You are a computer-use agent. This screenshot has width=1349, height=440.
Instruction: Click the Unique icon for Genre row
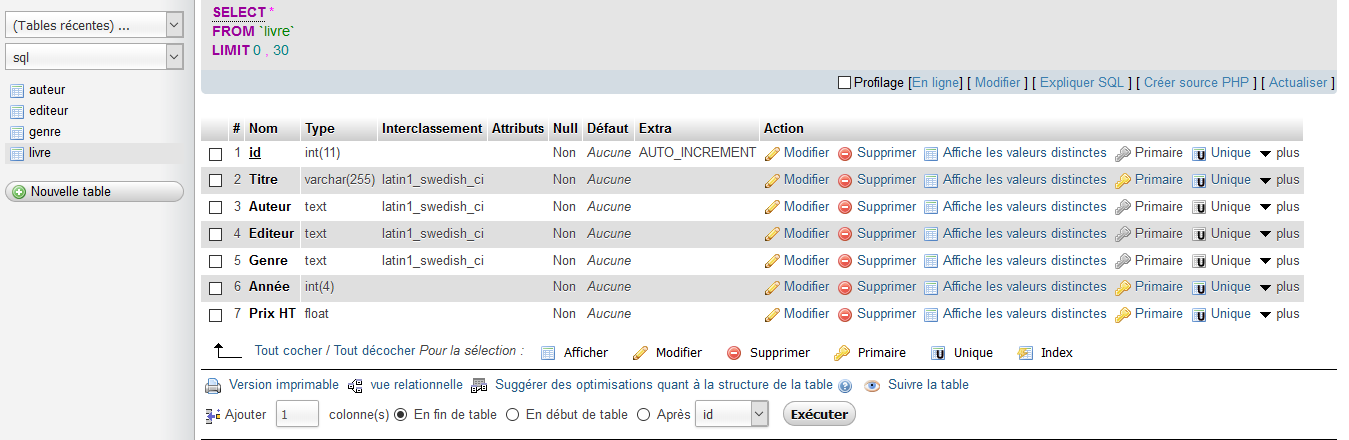pyautogui.click(x=1200, y=261)
